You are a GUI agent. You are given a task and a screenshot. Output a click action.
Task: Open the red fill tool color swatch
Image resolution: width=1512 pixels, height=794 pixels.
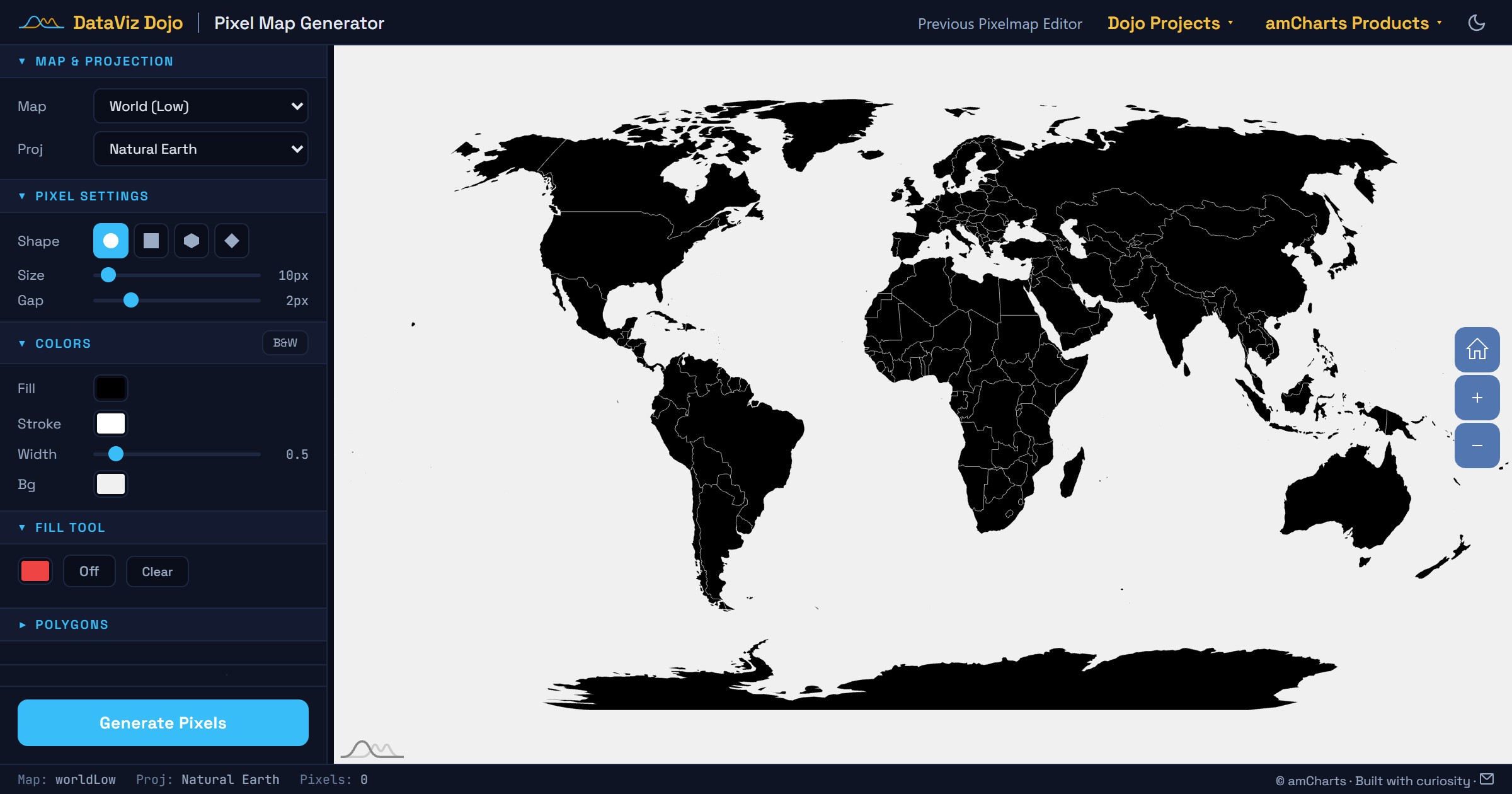point(35,571)
